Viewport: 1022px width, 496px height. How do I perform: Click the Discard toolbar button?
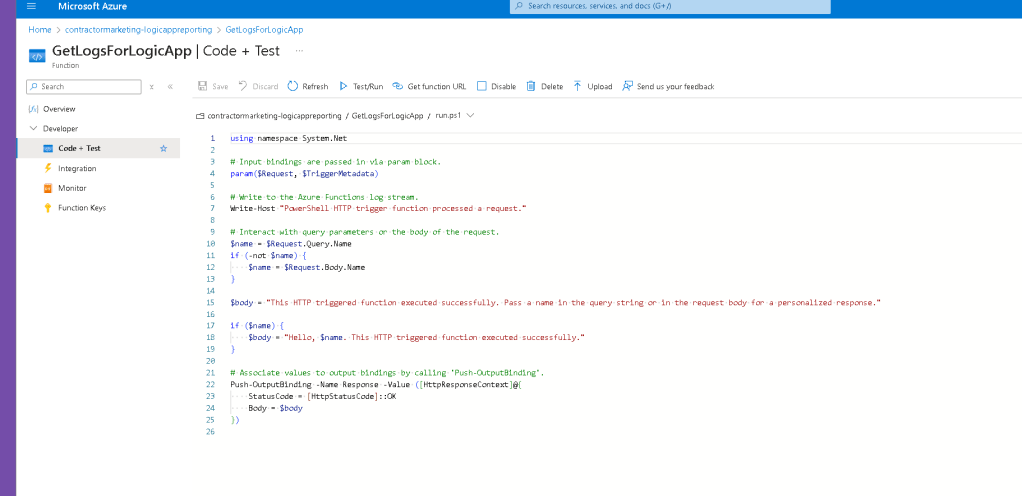click(258, 86)
